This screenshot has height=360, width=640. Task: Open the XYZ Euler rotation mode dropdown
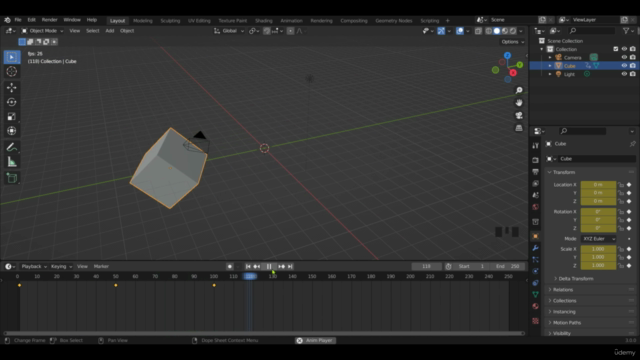598,239
